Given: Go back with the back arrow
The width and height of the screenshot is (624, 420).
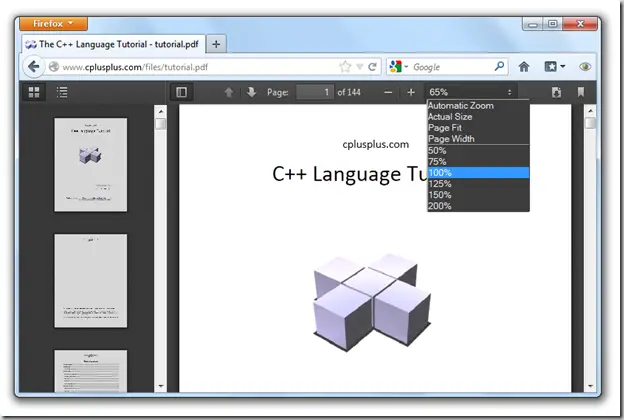Looking at the screenshot, I should click(x=33, y=66).
